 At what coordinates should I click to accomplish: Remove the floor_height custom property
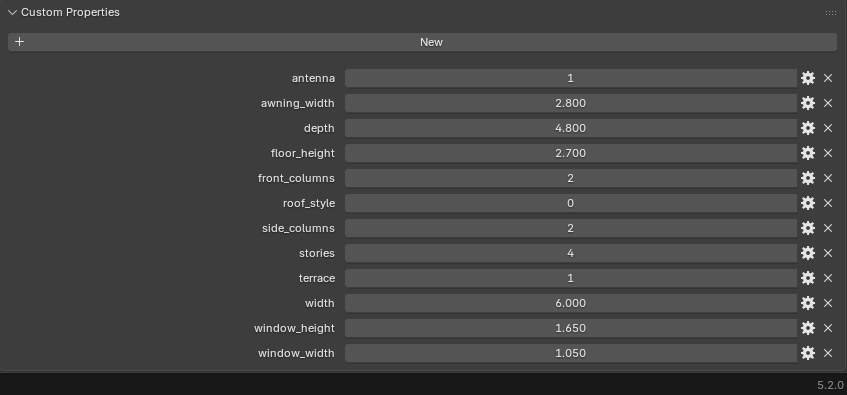click(828, 153)
